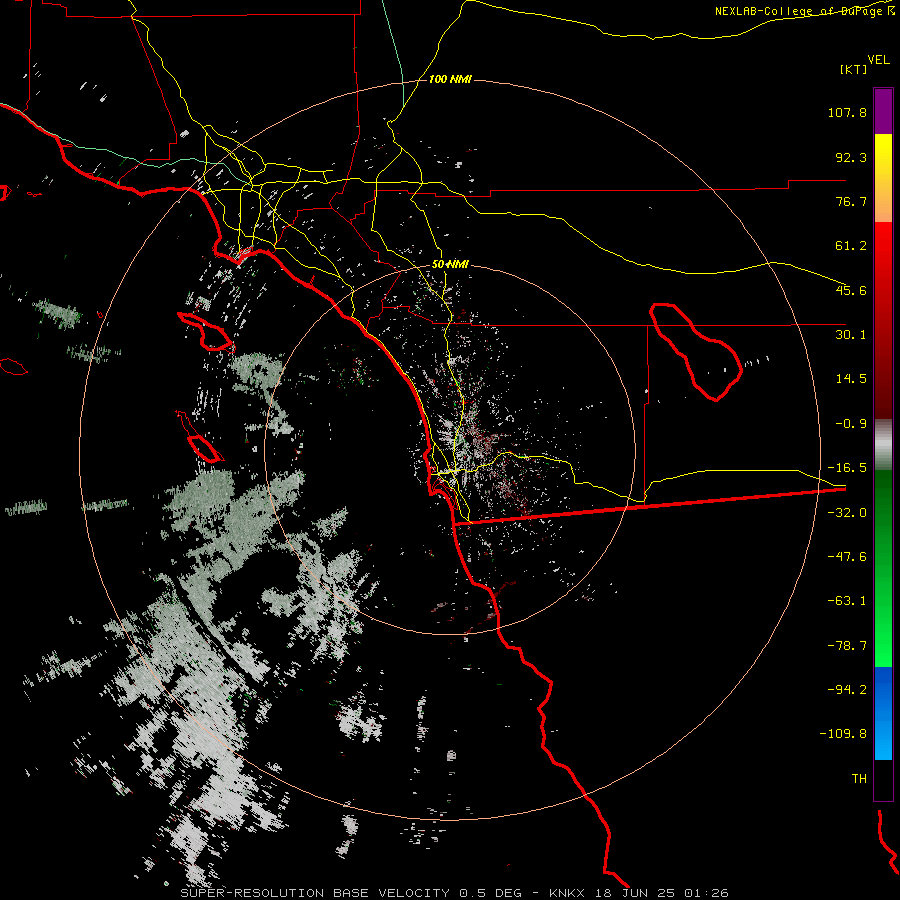Click the [KT] units label

pos(854,69)
